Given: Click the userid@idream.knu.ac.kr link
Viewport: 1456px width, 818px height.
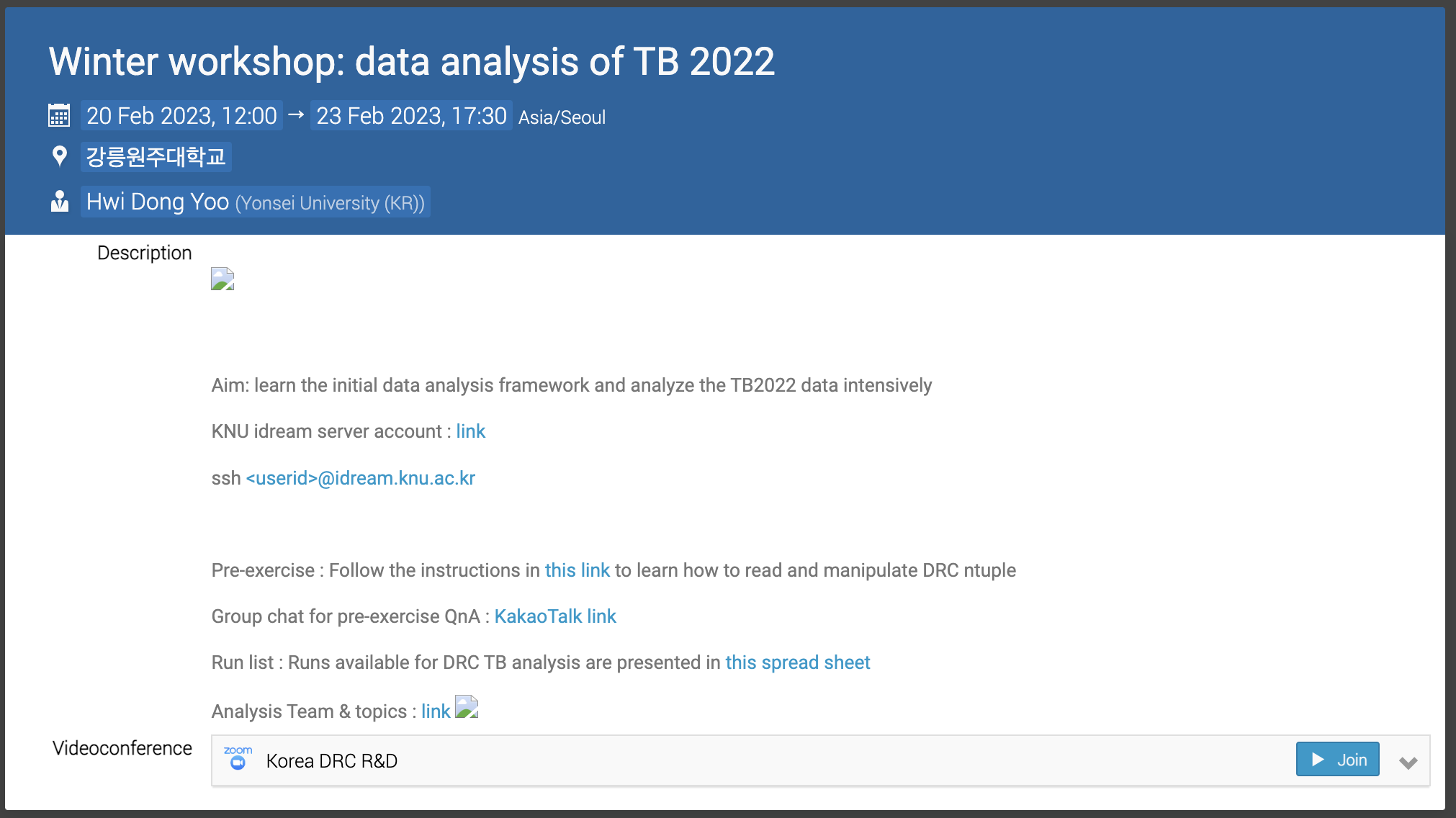Looking at the screenshot, I should pos(360,478).
